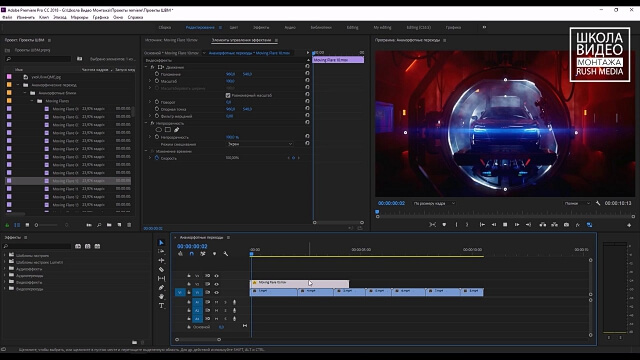This screenshot has width=640, height=360.
Task: Go to Out point
Action: pyautogui.click(x=528, y=224)
